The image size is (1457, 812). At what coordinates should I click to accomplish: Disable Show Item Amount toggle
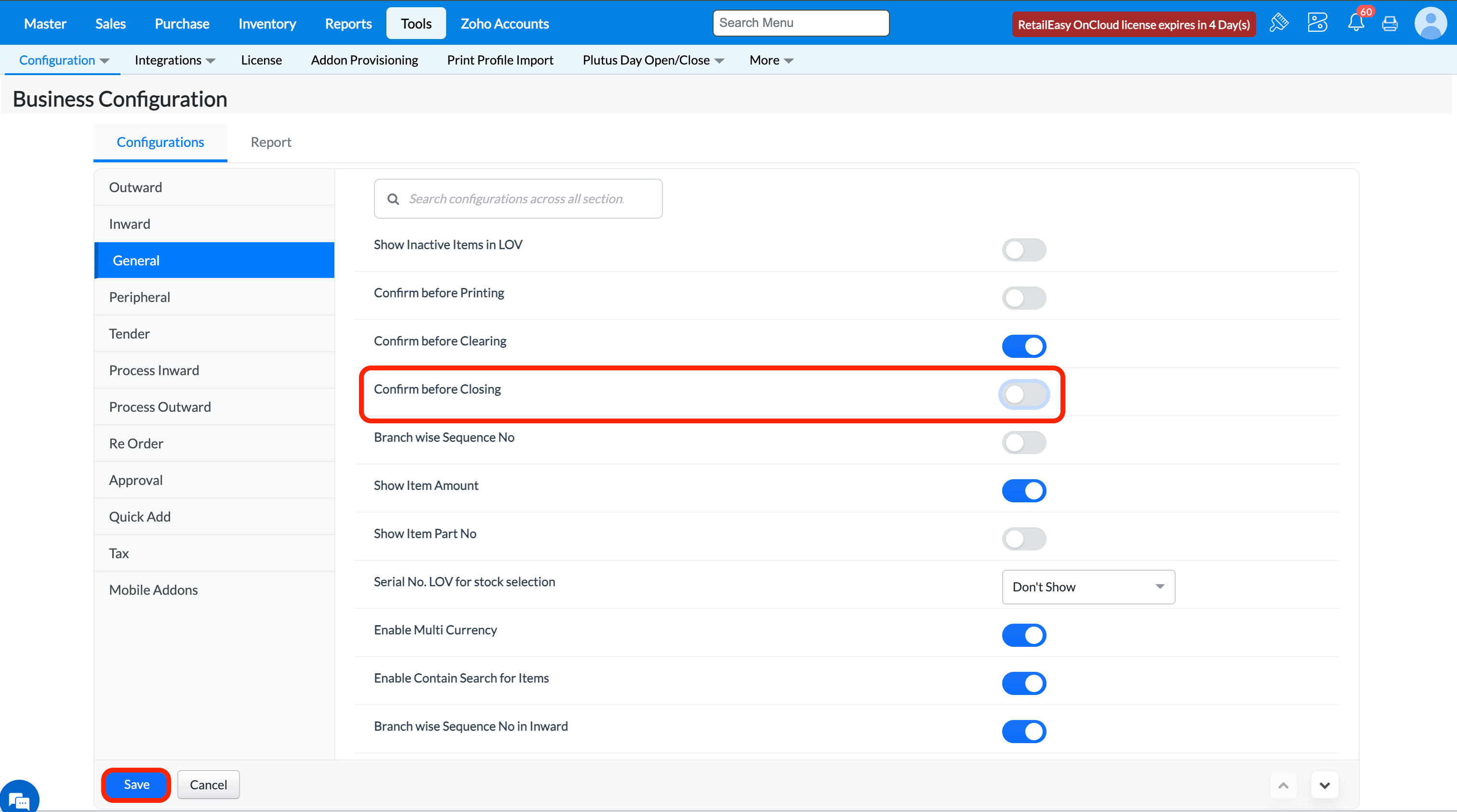[x=1024, y=491]
